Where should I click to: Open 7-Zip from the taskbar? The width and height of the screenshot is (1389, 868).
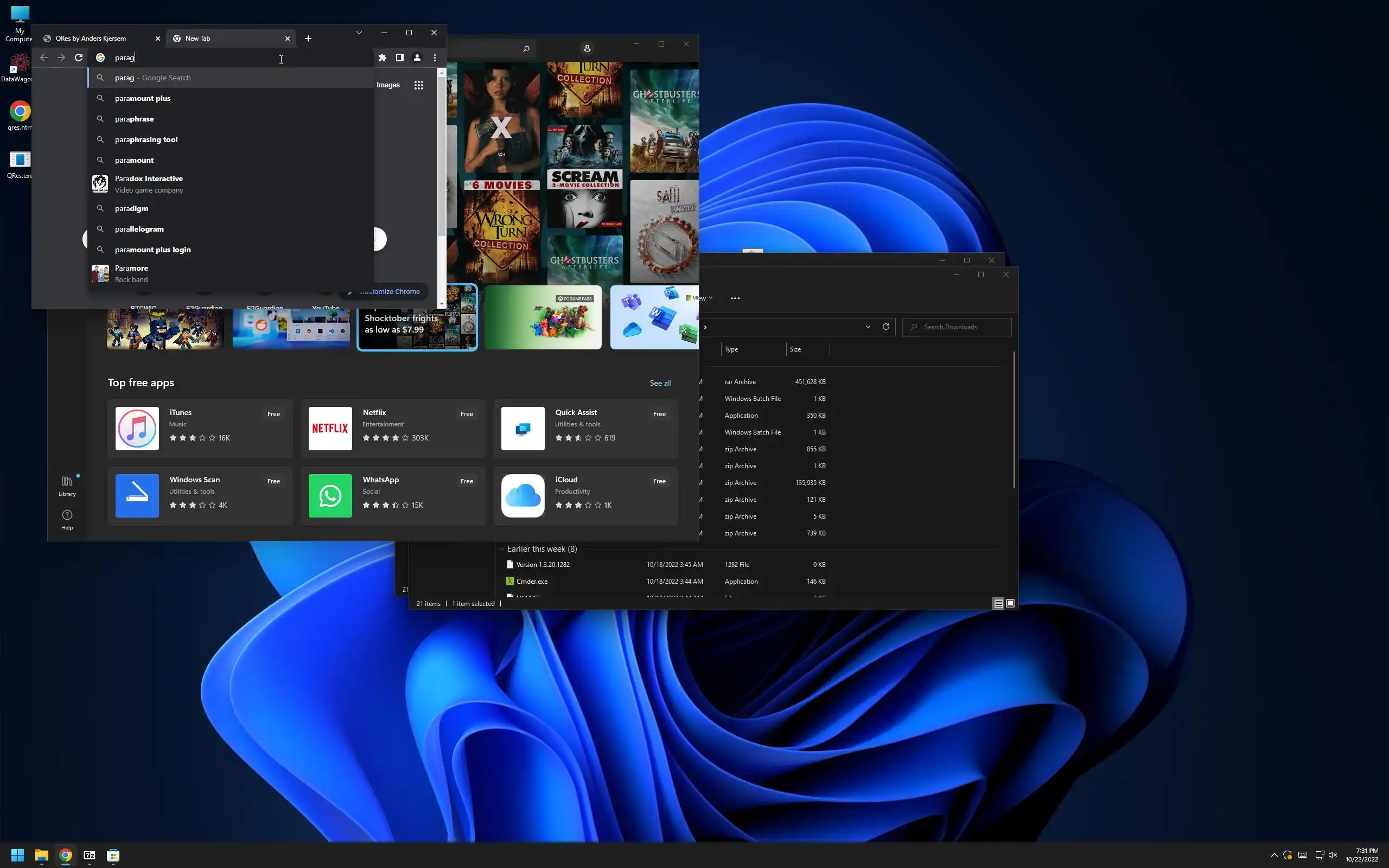pos(89,856)
